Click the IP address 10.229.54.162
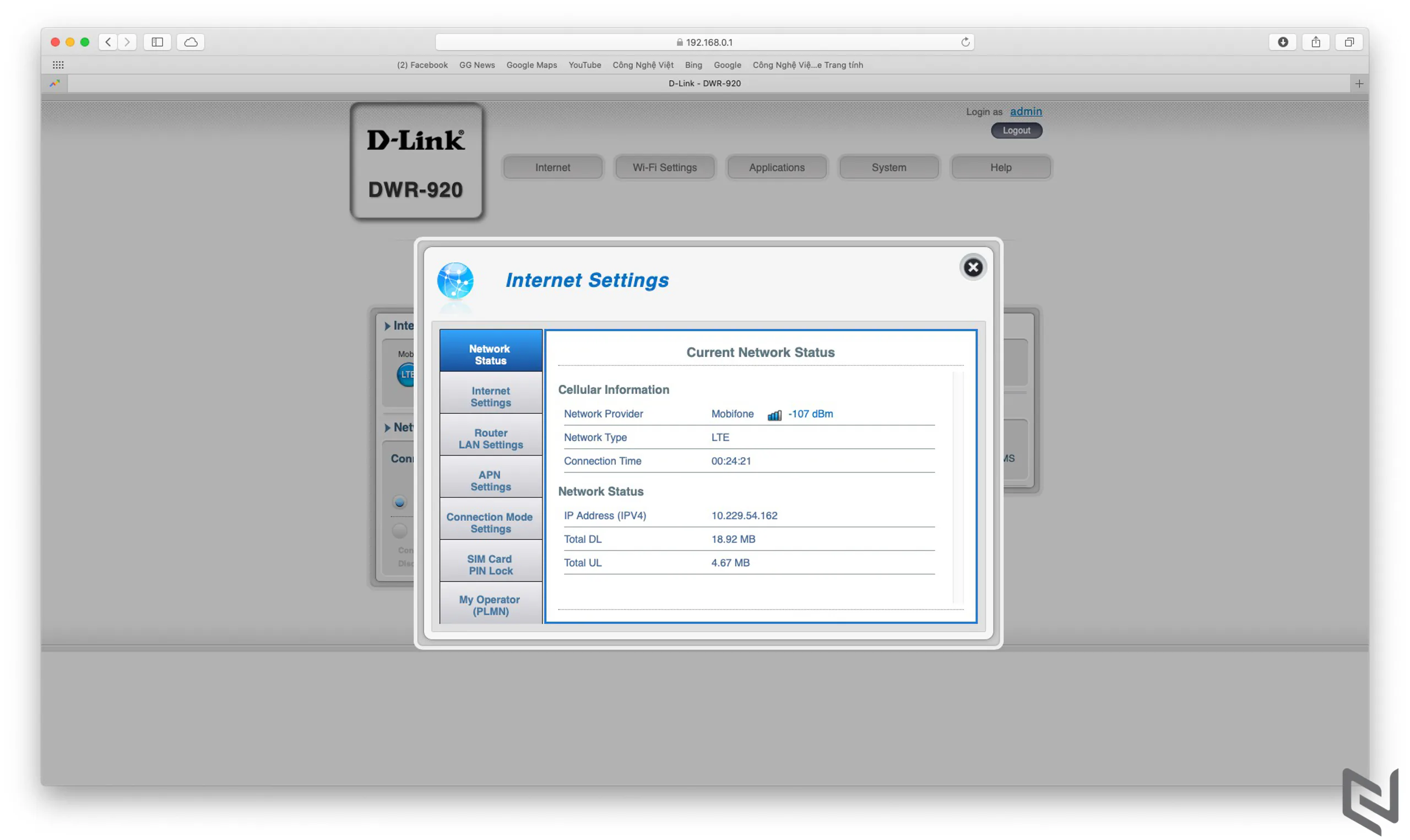1410x840 pixels. tap(744, 516)
